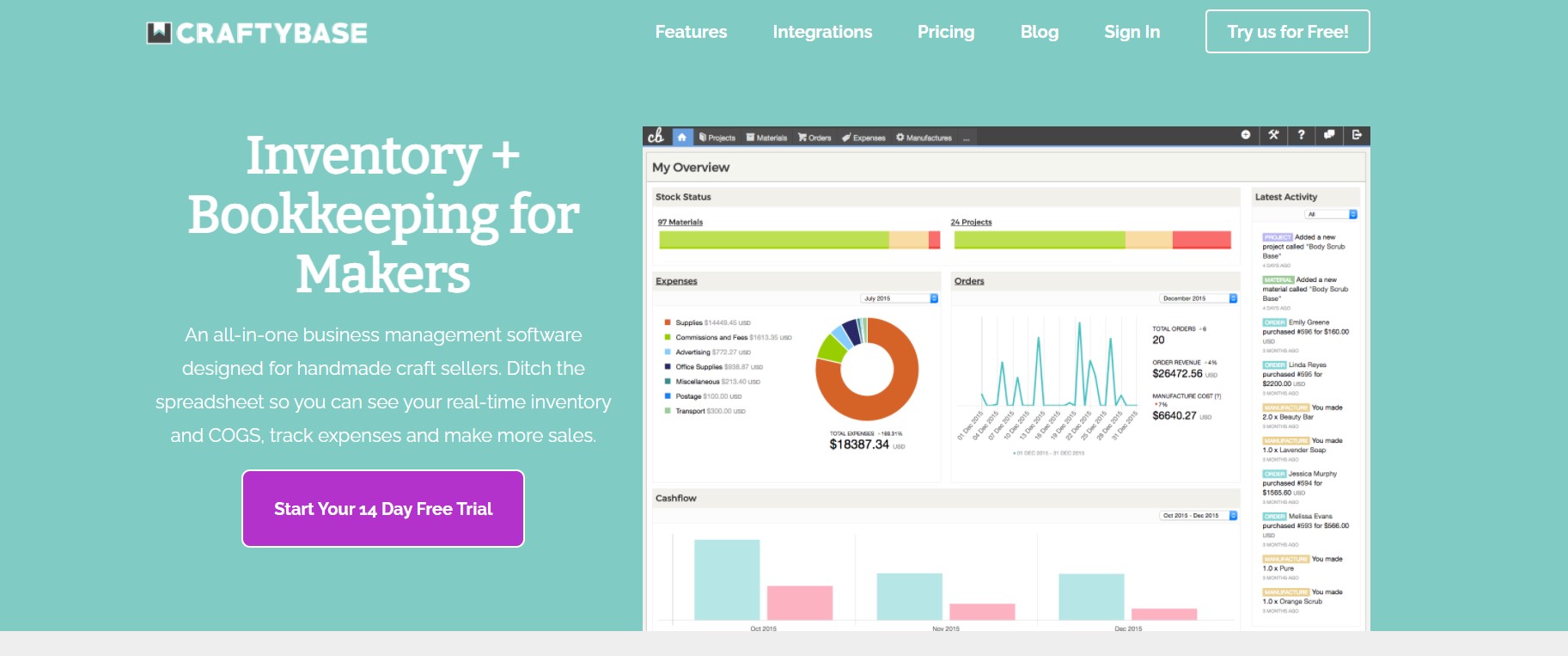
Task: Click the plus add icon in the dashboard toolbar
Action: (1246, 135)
